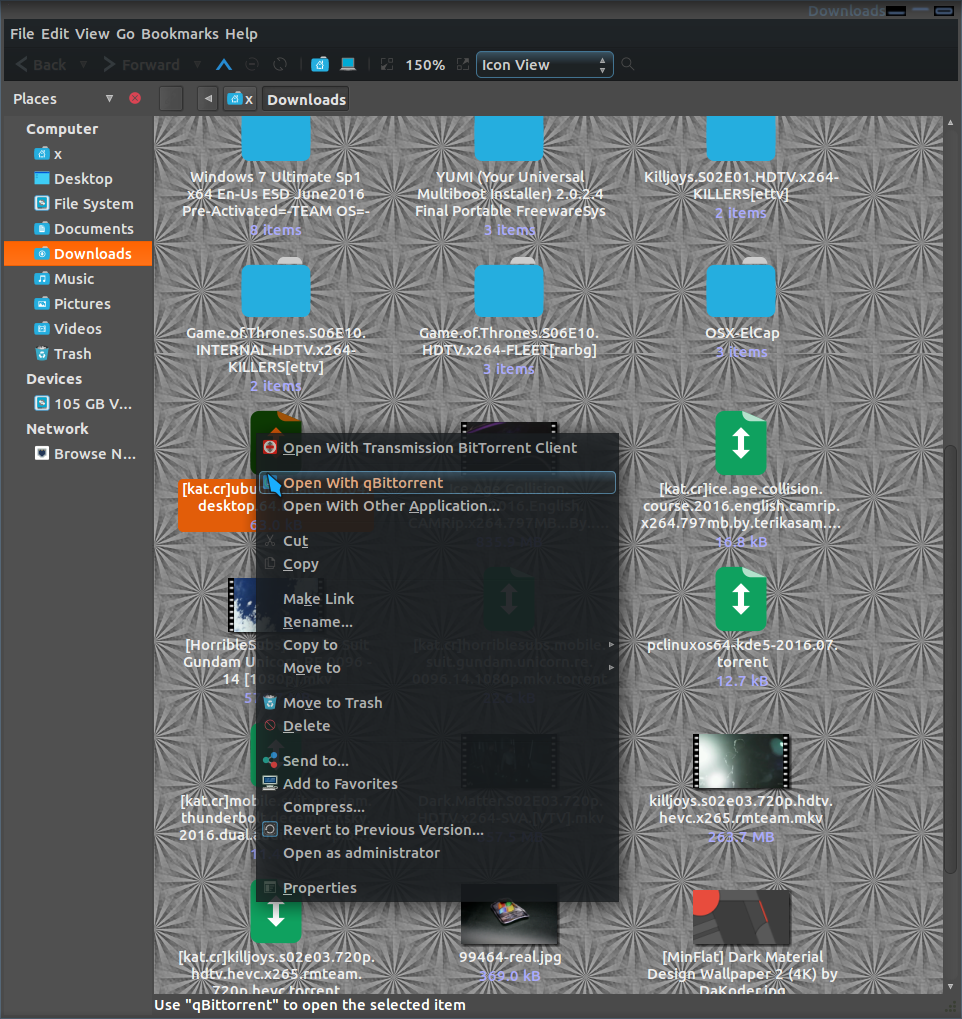Select home folder 'x' in sidebar
This screenshot has width=962, height=1019.
(78, 154)
